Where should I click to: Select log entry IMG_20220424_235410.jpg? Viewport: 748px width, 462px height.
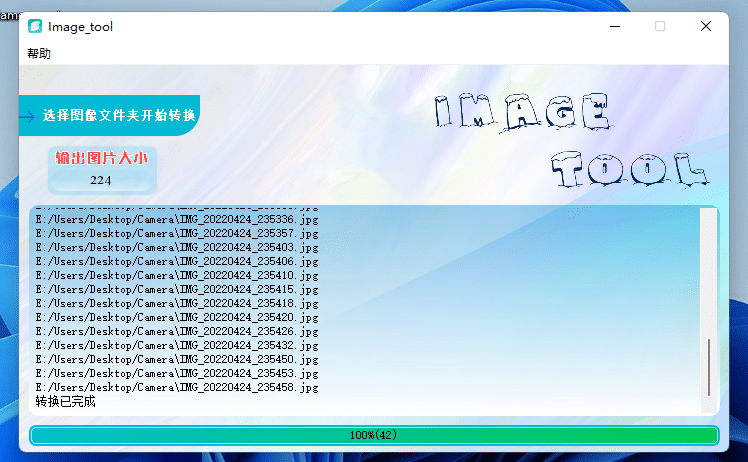tap(177, 275)
